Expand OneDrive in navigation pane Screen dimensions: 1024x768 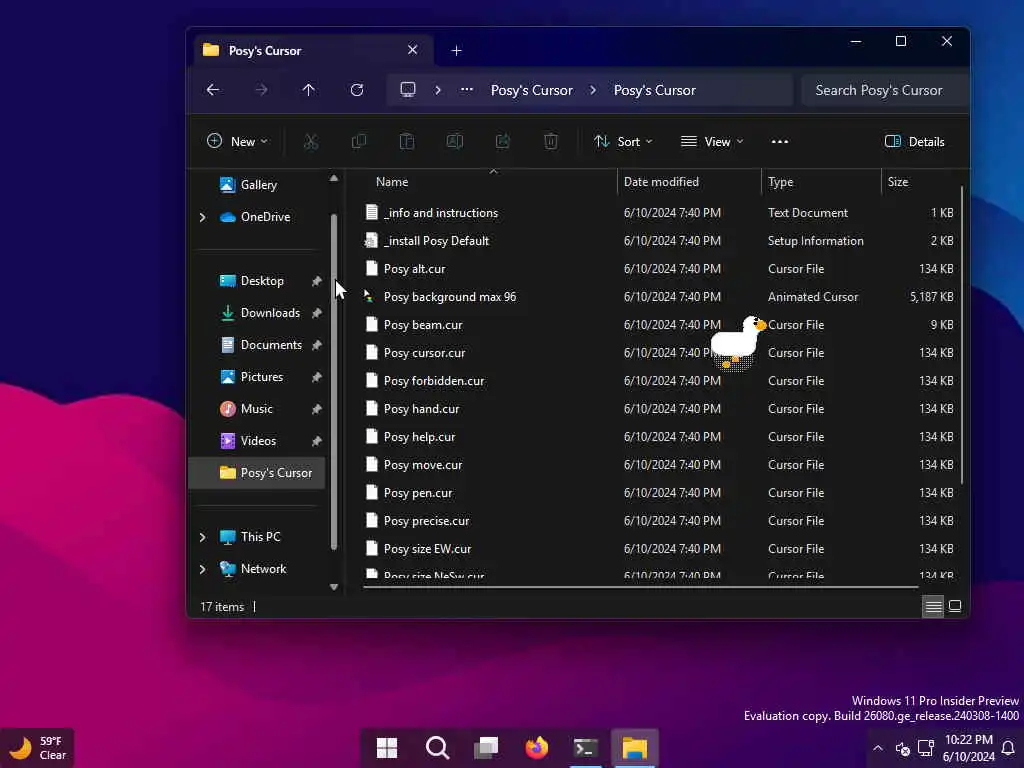point(202,217)
